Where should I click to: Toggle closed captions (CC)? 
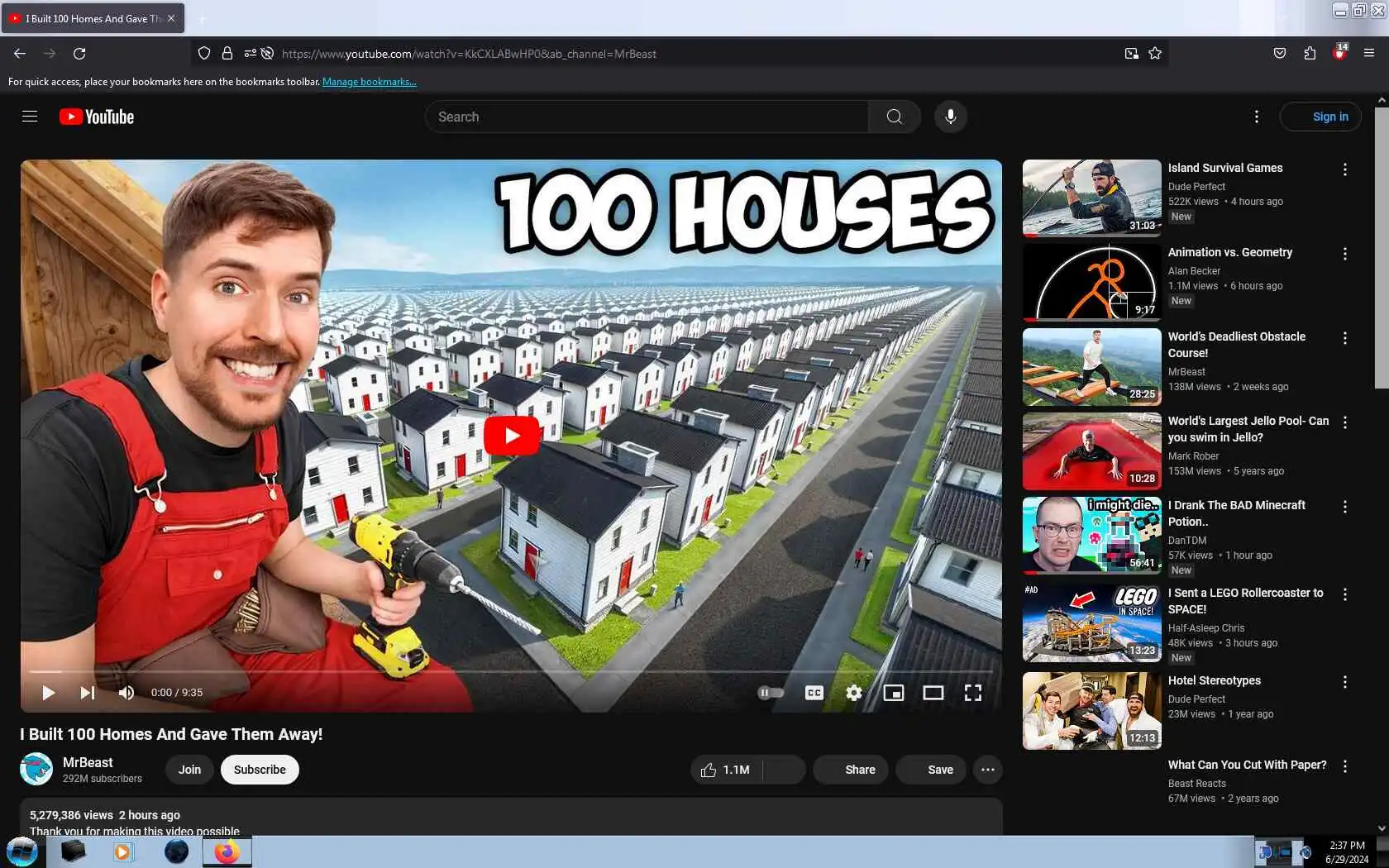click(814, 693)
